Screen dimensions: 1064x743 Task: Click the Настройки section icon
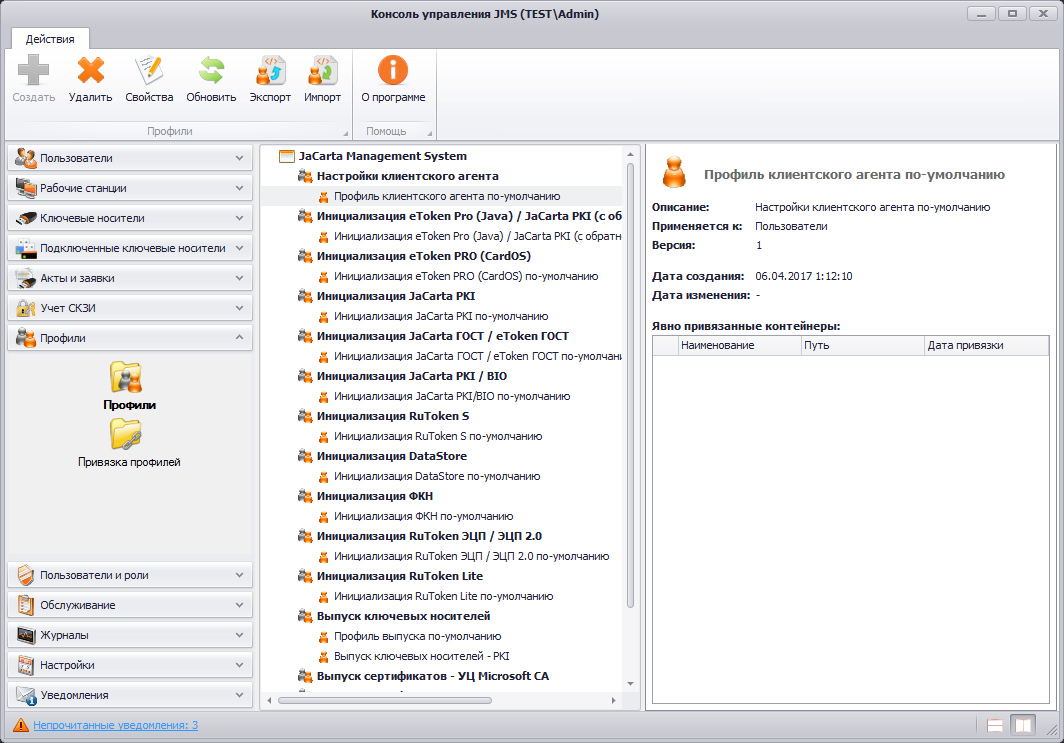pyautogui.click(x=26, y=665)
